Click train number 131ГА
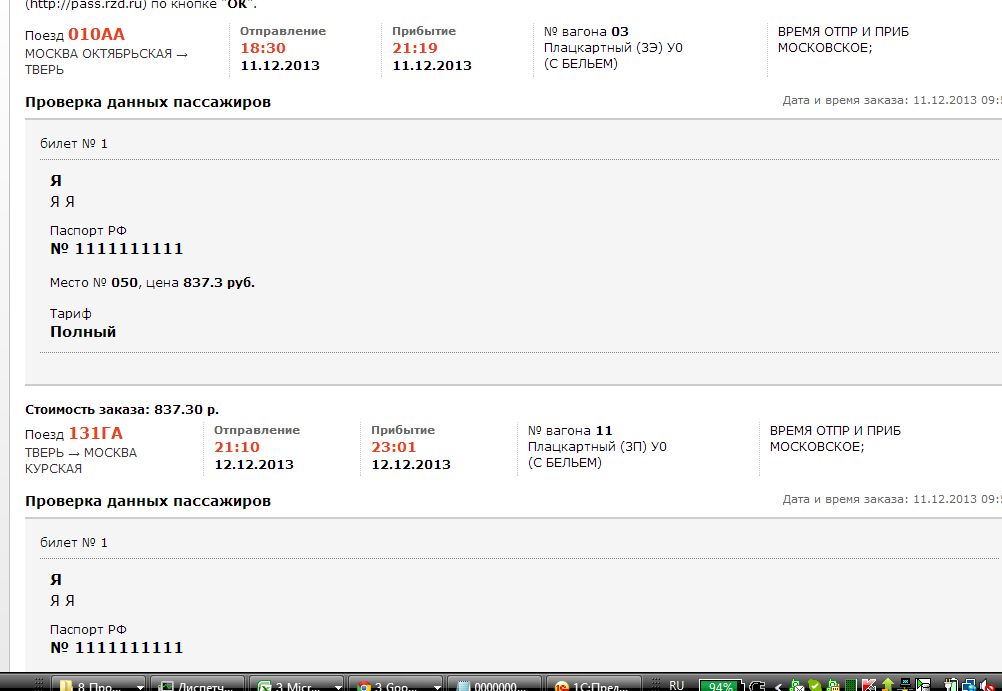 [96, 433]
